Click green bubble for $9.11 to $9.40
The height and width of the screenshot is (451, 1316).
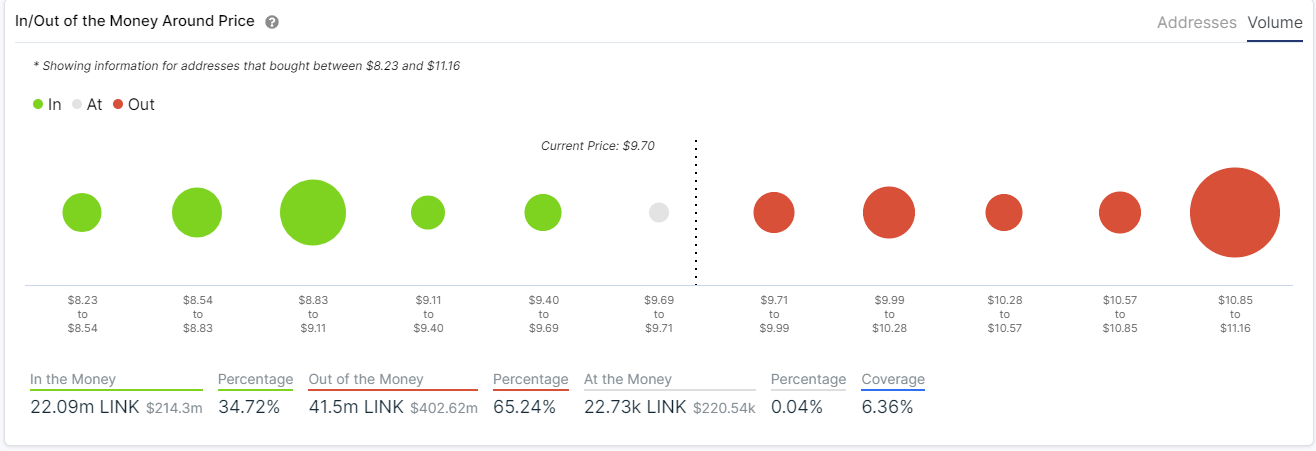(428, 212)
